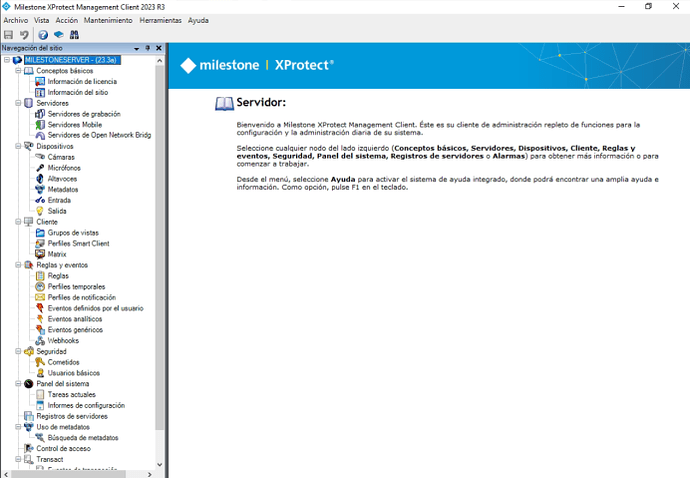The height and width of the screenshot is (478, 690).
Task: Click the Matrix icon
Action: pyautogui.click(x=40, y=254)
